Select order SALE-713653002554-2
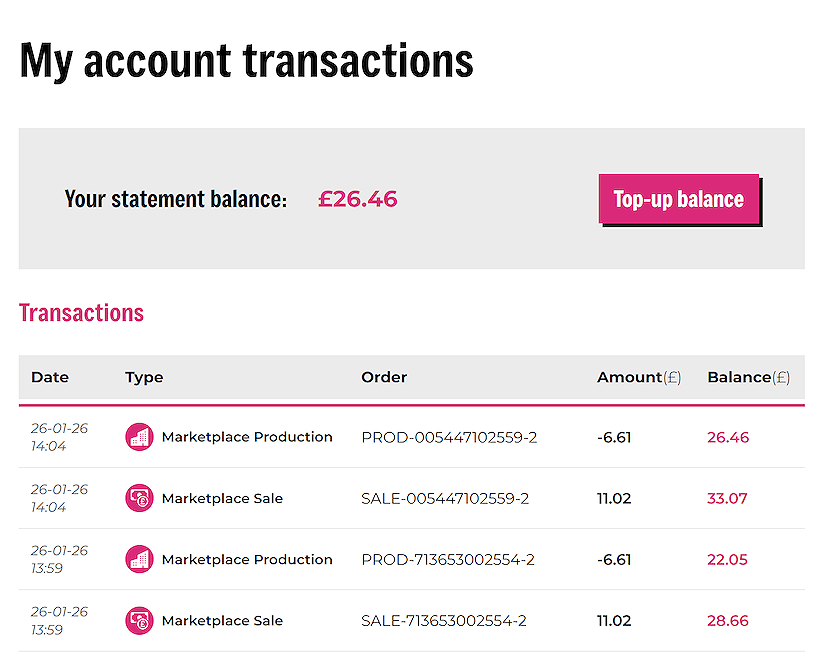The image size is (825, 657). (444, 621)
